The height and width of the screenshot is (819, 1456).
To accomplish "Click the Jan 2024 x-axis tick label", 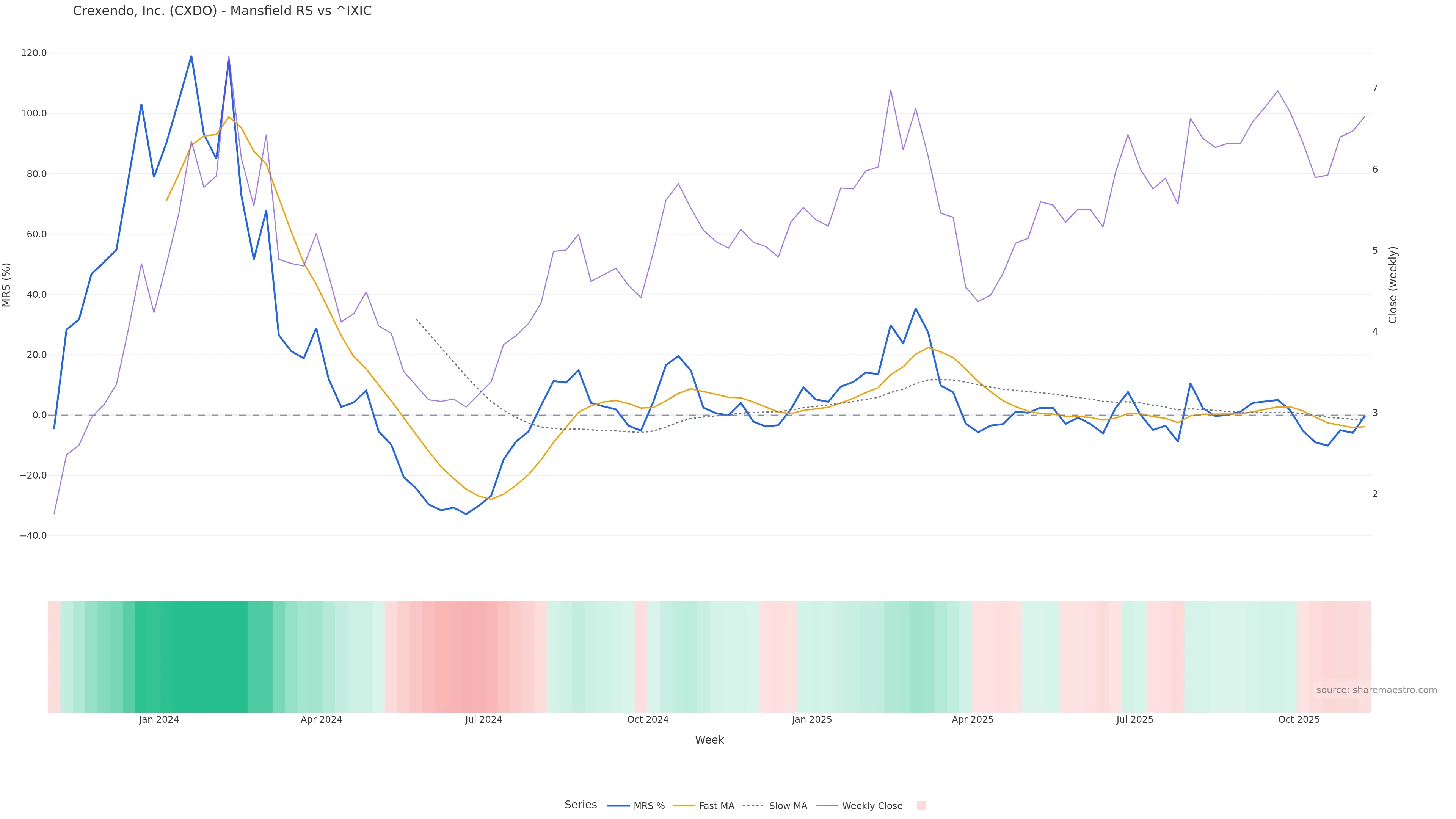I will point(159,720).
